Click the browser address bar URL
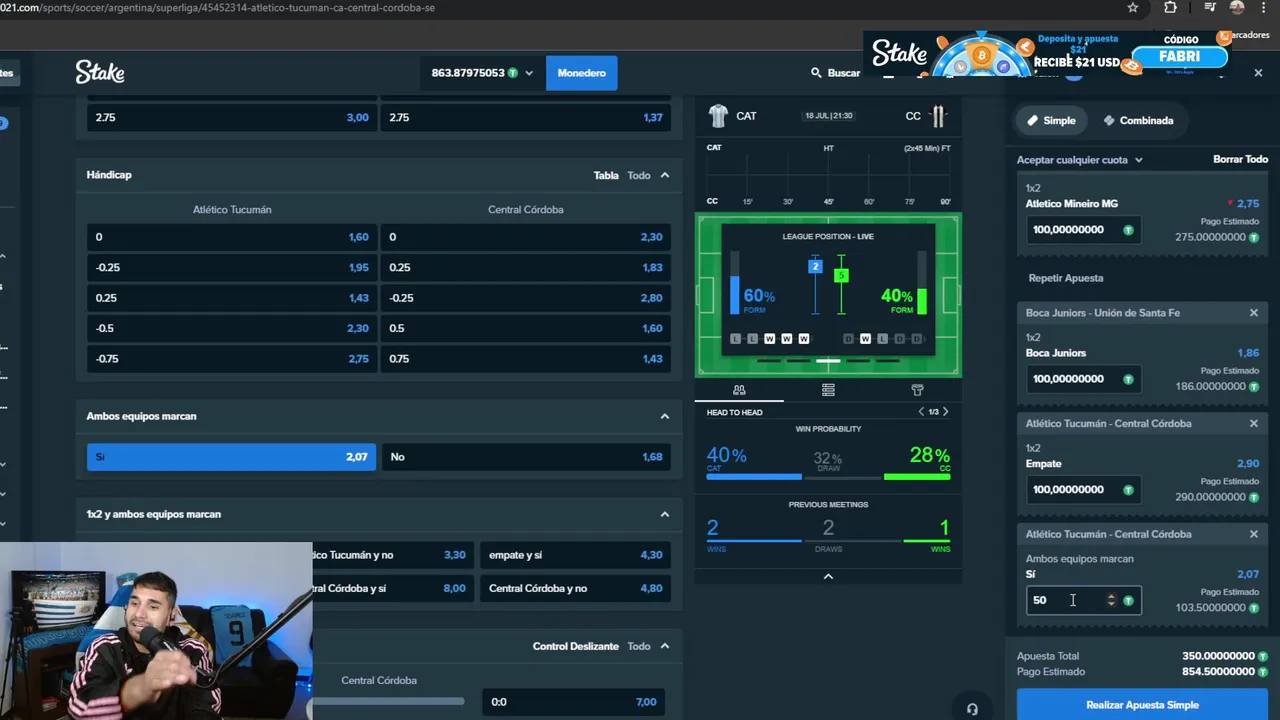 [217, 7]
